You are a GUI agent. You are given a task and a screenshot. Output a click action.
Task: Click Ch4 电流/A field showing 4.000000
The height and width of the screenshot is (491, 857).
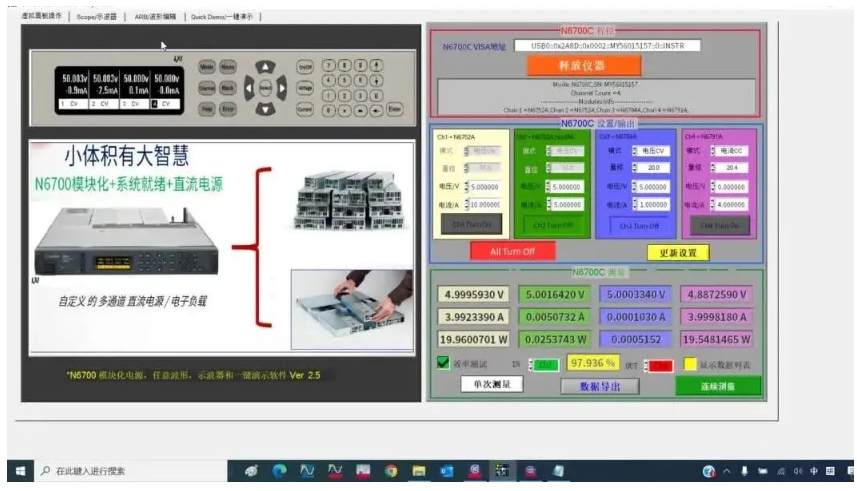pos(731,204)
